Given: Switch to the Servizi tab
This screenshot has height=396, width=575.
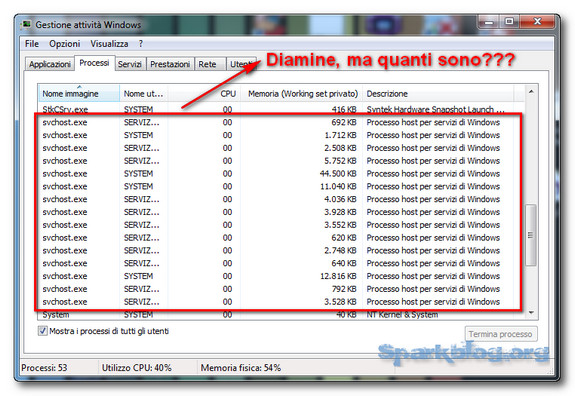Looking at the screenshot, I should (130, 64).
